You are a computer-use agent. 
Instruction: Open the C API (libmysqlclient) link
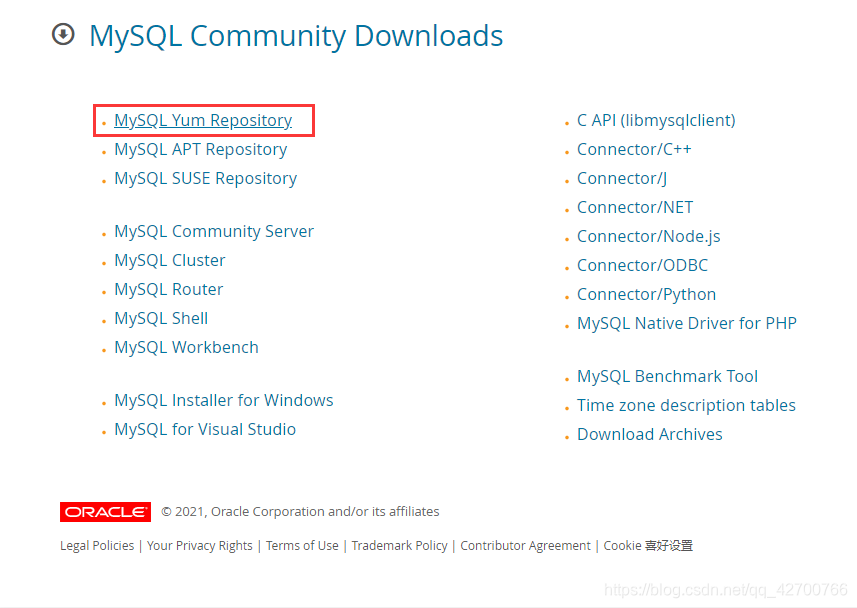click(656, 120)
